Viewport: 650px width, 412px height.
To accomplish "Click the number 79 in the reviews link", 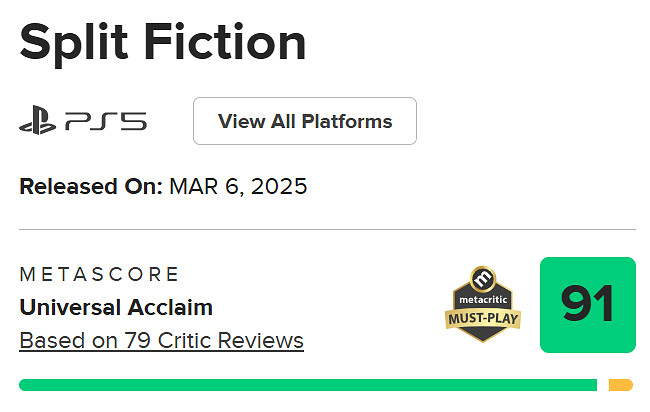I will (x=139, y=340).
